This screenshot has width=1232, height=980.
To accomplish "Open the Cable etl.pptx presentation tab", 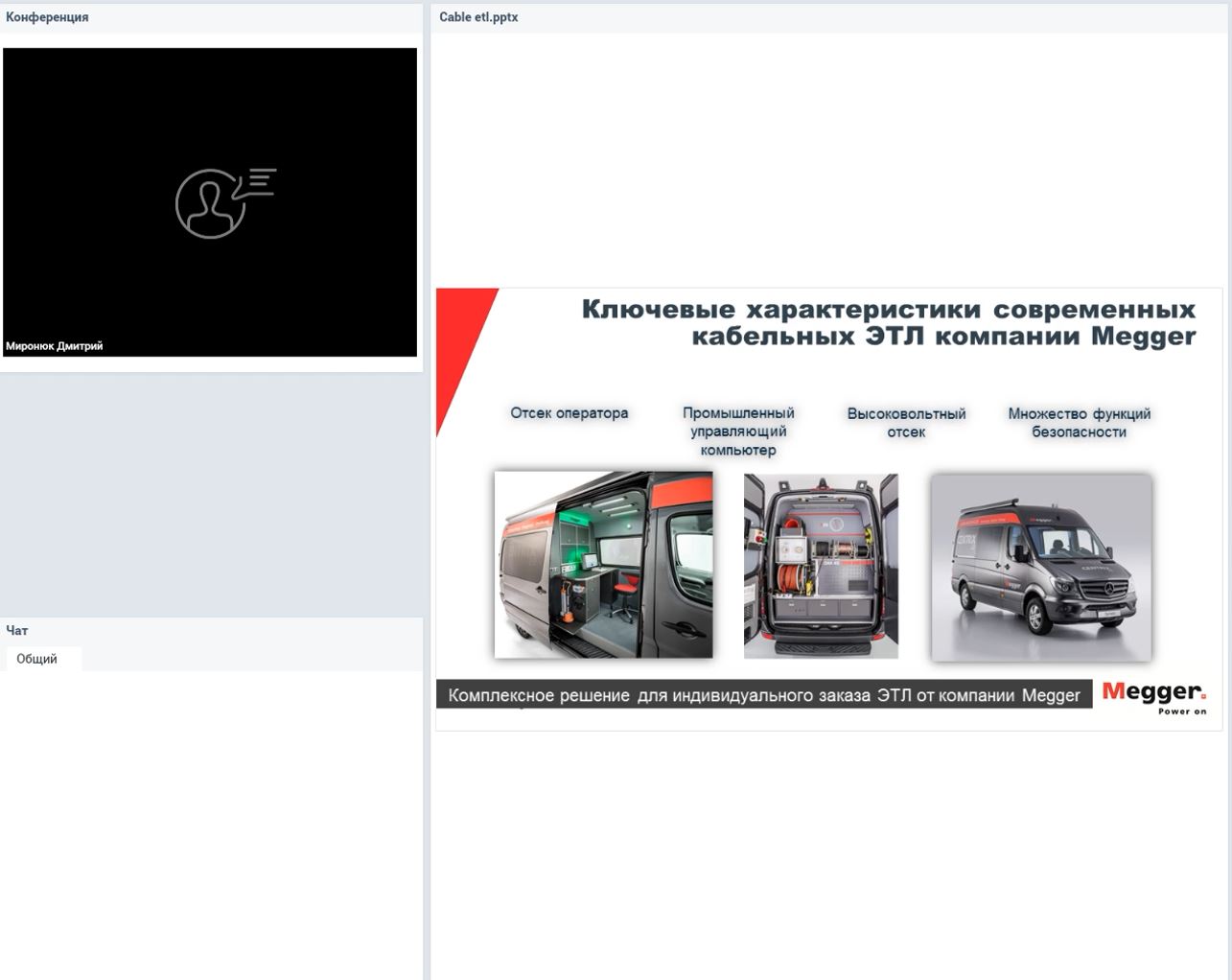I will [477, 16].
